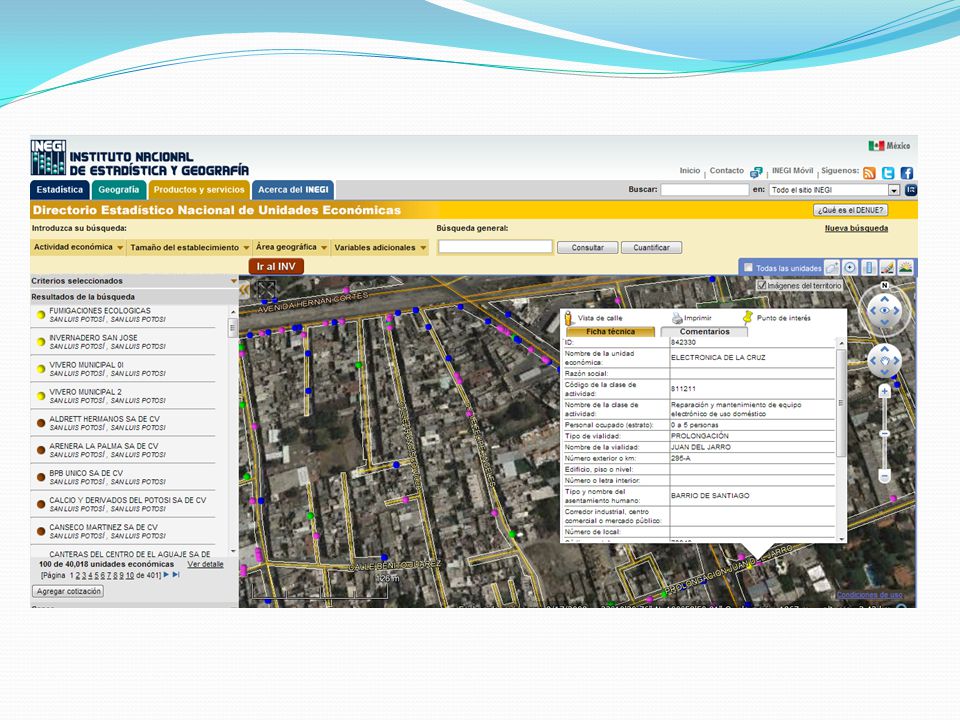Open the Actividad económica dropdown
The height and width of the screenshot is (720, 960).
coord(78,247)
